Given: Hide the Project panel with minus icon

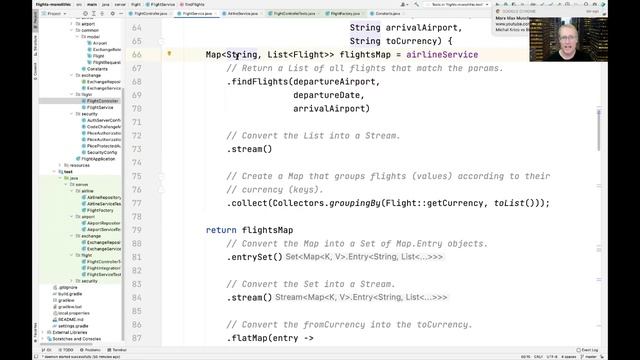Looking at the screenshot, I should (120, 13).
